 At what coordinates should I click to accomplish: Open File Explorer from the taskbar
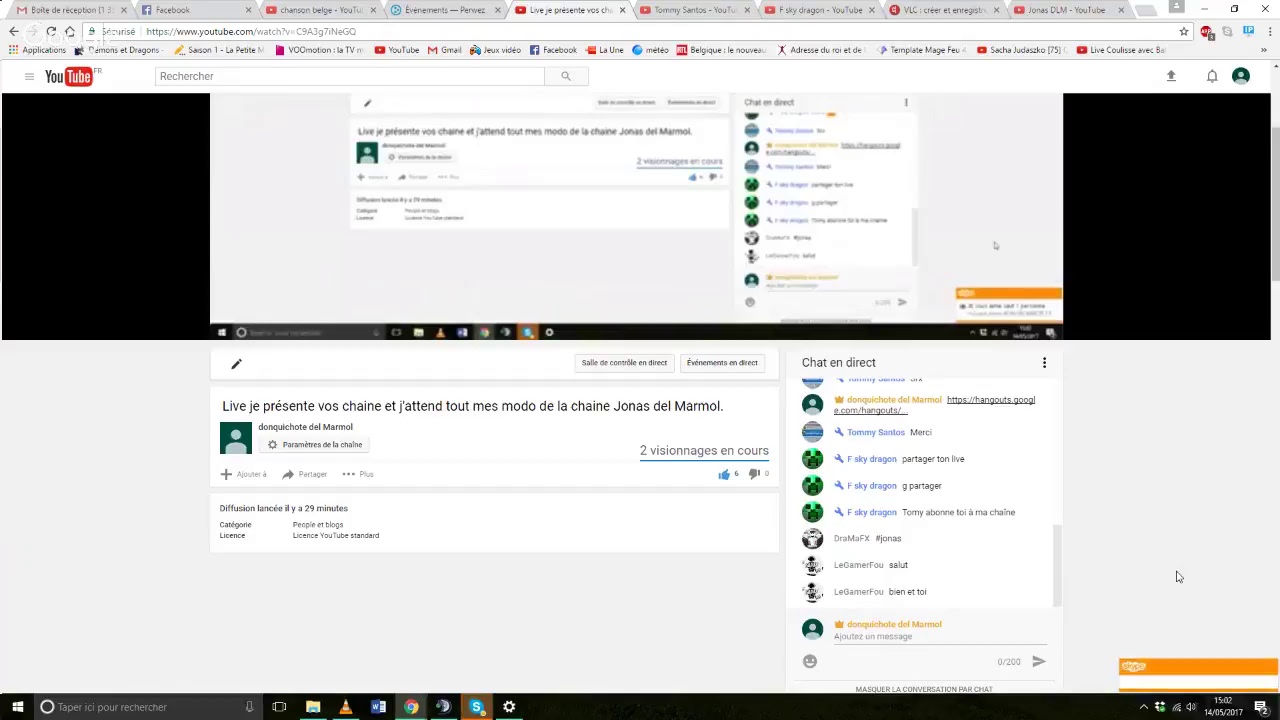(313, 707)
